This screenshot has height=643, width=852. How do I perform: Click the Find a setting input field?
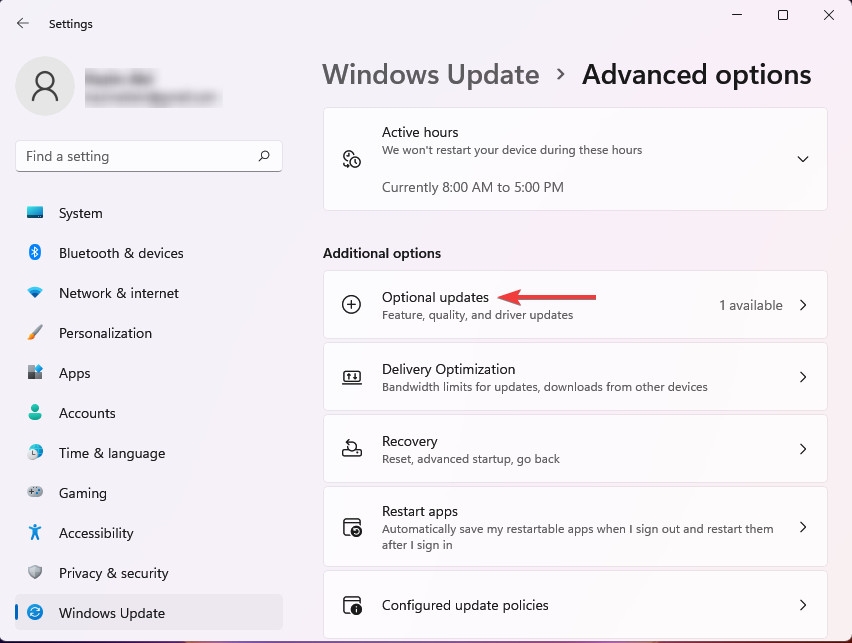pos(130,156)
